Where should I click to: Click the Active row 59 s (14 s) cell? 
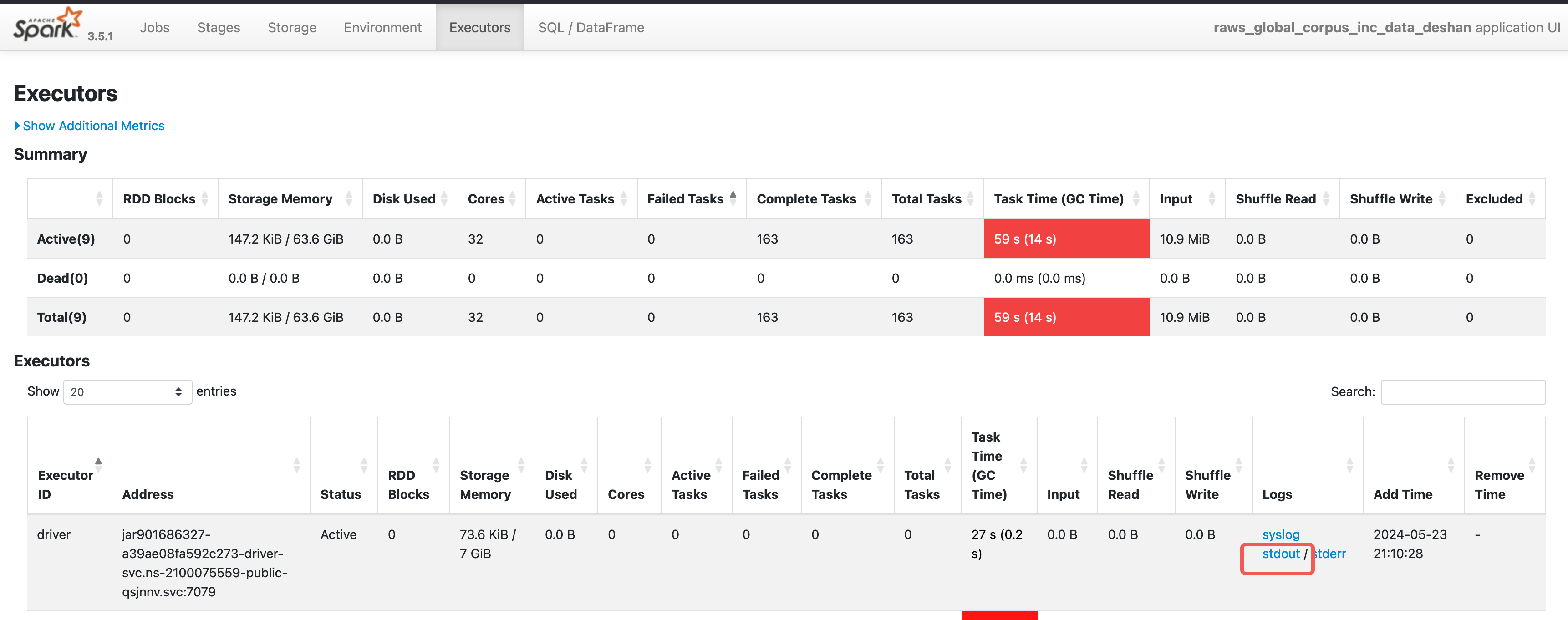[1066, 239]
